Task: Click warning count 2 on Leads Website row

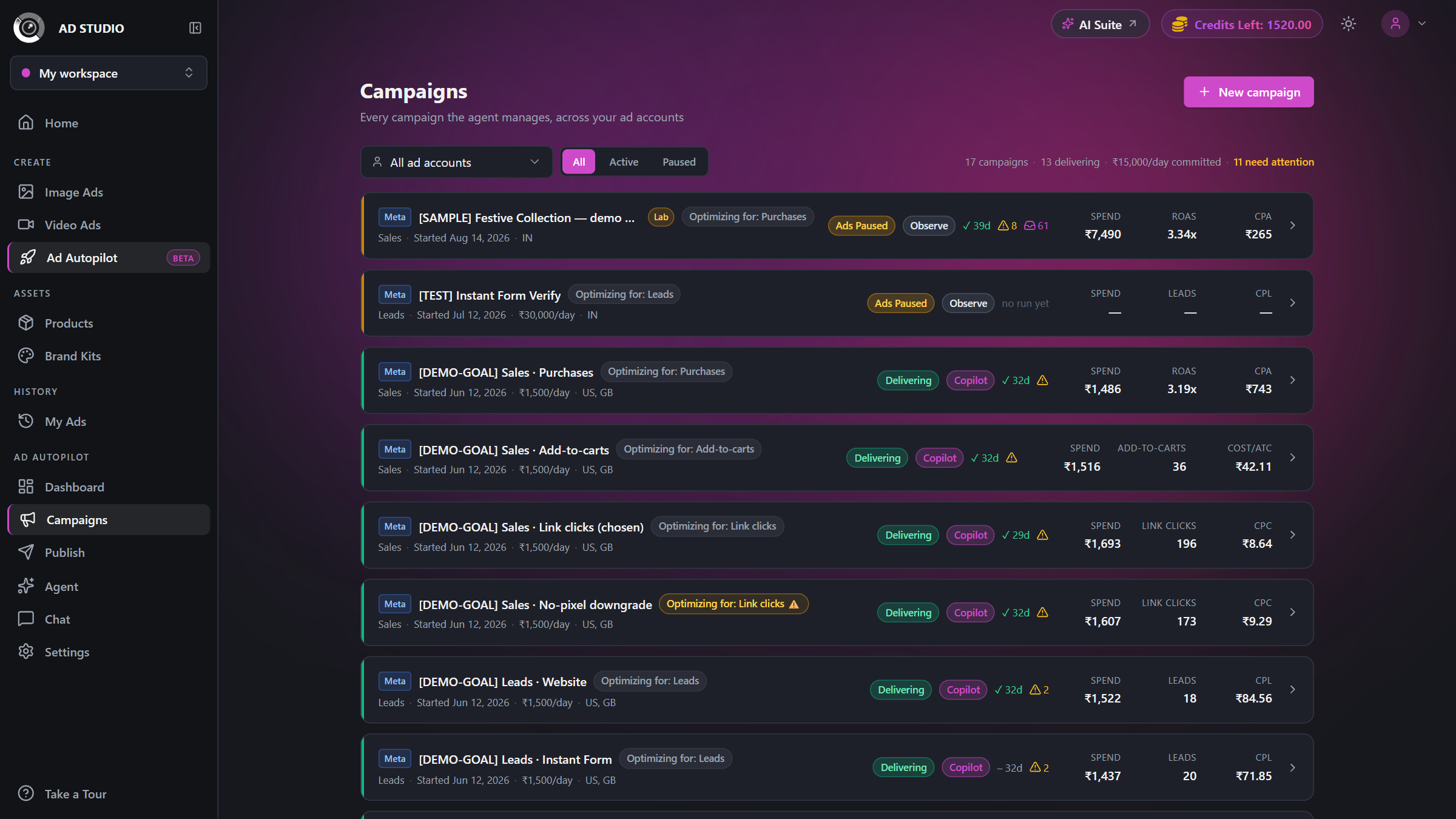Action: pos(1039,690)
